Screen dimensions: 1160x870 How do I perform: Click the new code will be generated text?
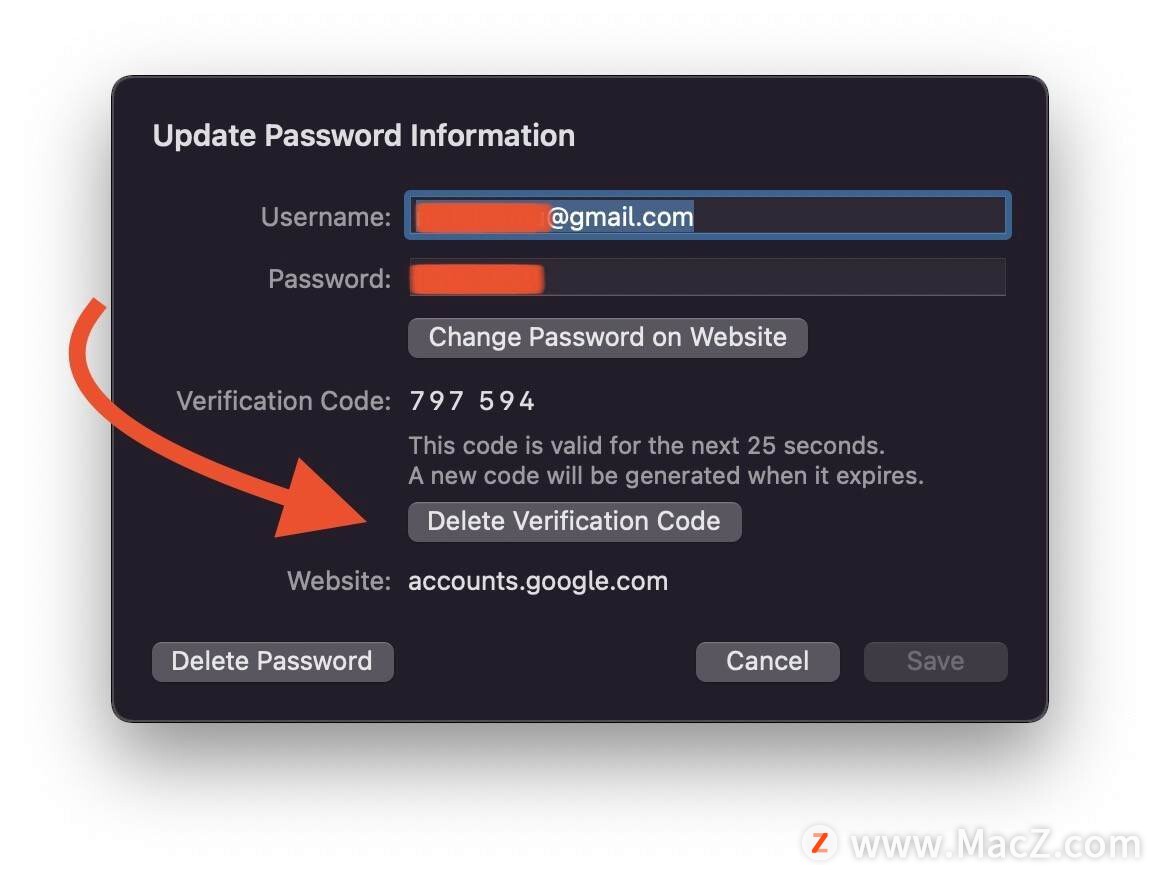666,476
